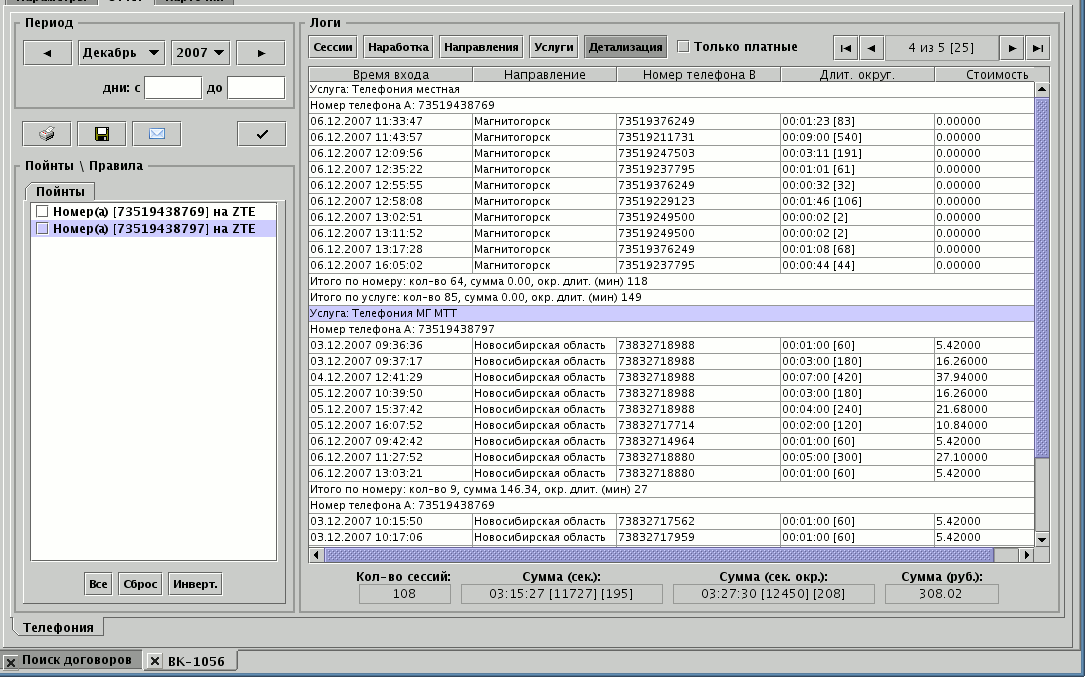1085x677 pixels.
Task: Check number 73519438797 on ZTE
Action: tap(42, 229)
